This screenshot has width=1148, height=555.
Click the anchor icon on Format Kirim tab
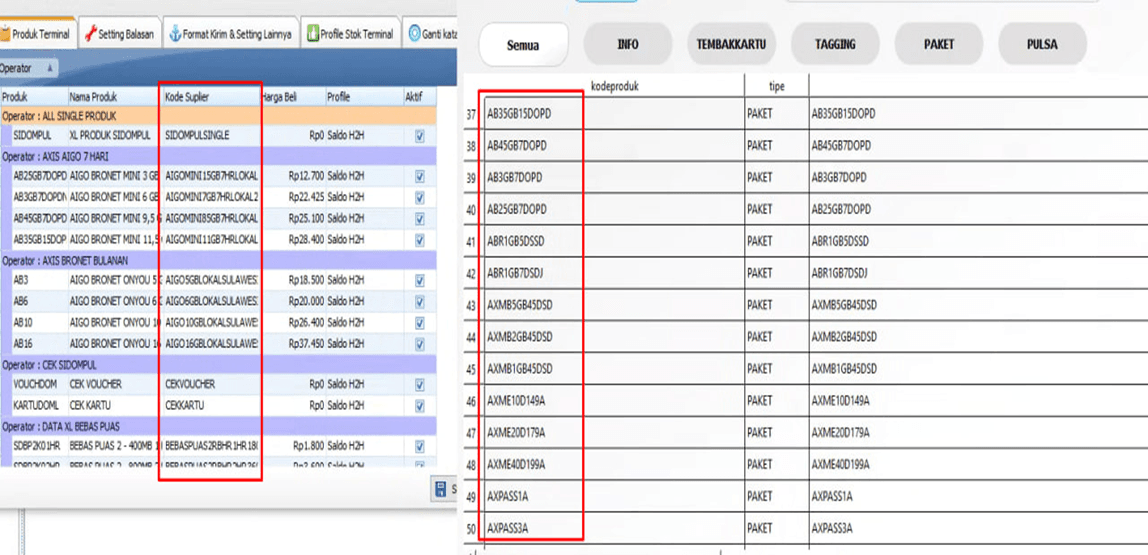click(x=175, y=34)
